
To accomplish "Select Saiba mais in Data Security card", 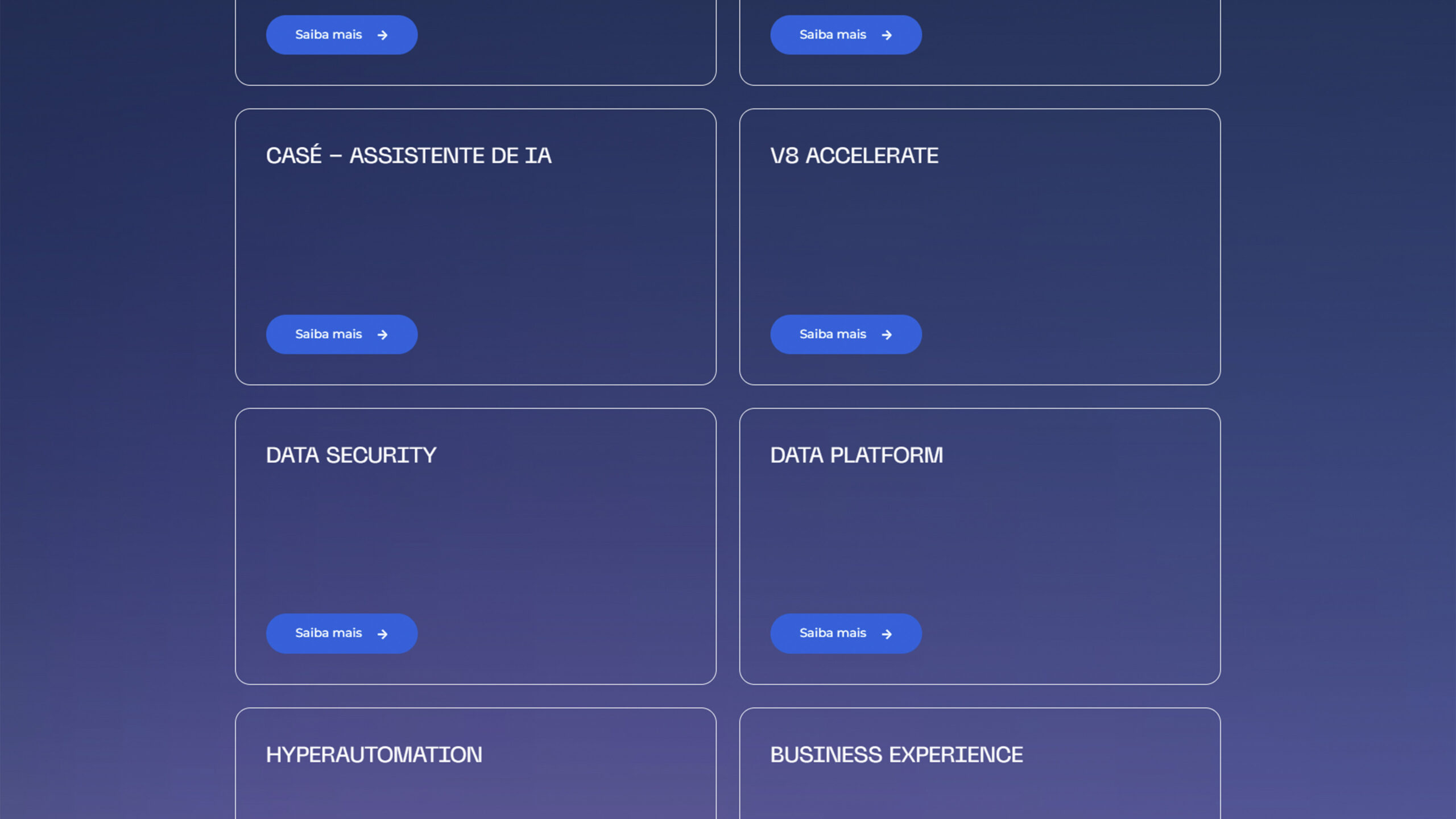I will (342, 633).
